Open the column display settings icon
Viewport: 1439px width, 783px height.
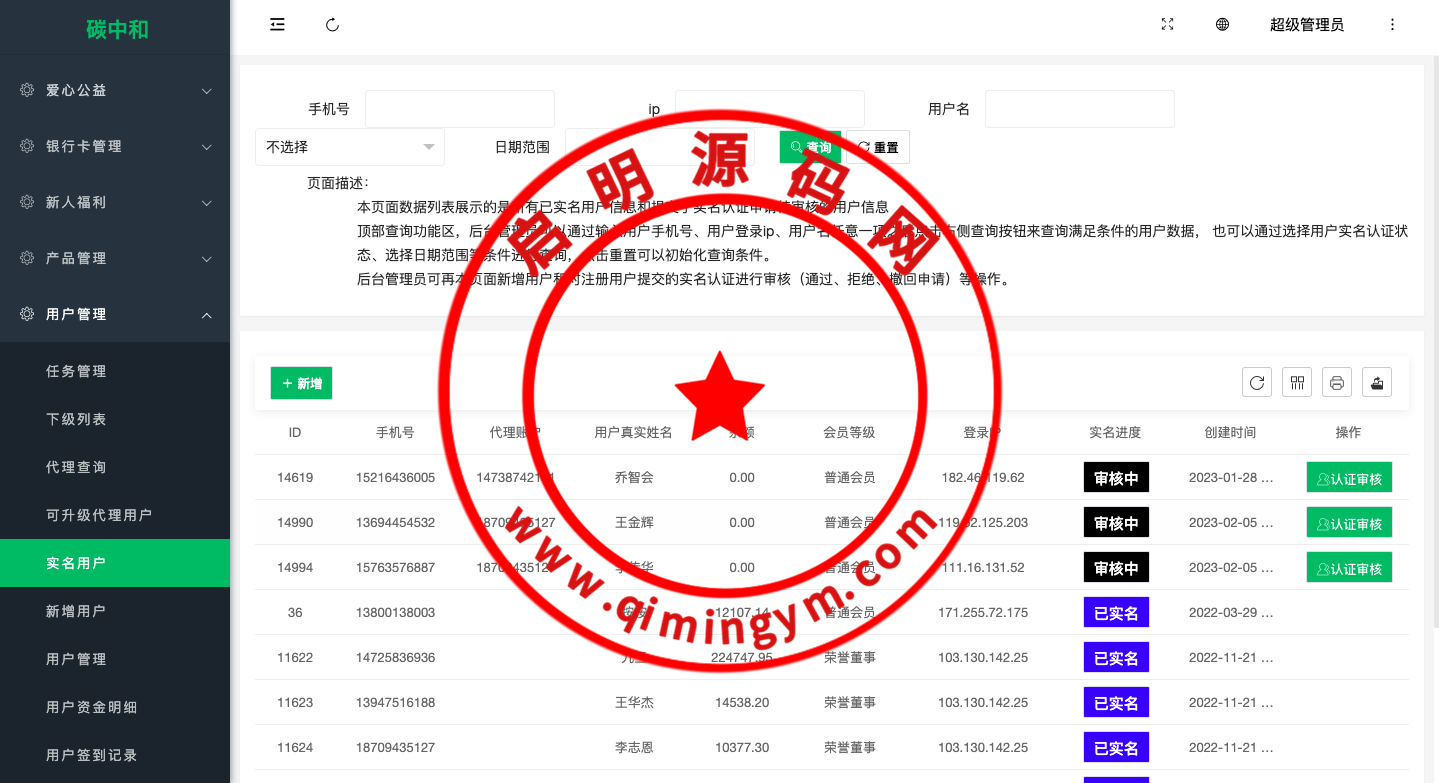pyautogui.click(x=1297, y=382)
